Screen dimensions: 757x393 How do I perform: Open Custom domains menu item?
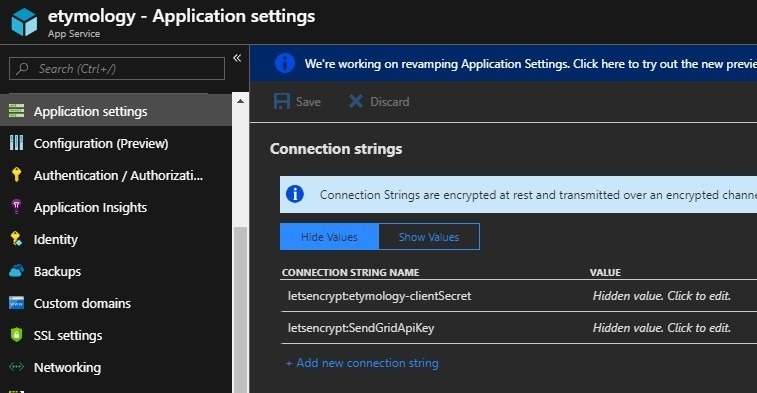tap(116, 303)
